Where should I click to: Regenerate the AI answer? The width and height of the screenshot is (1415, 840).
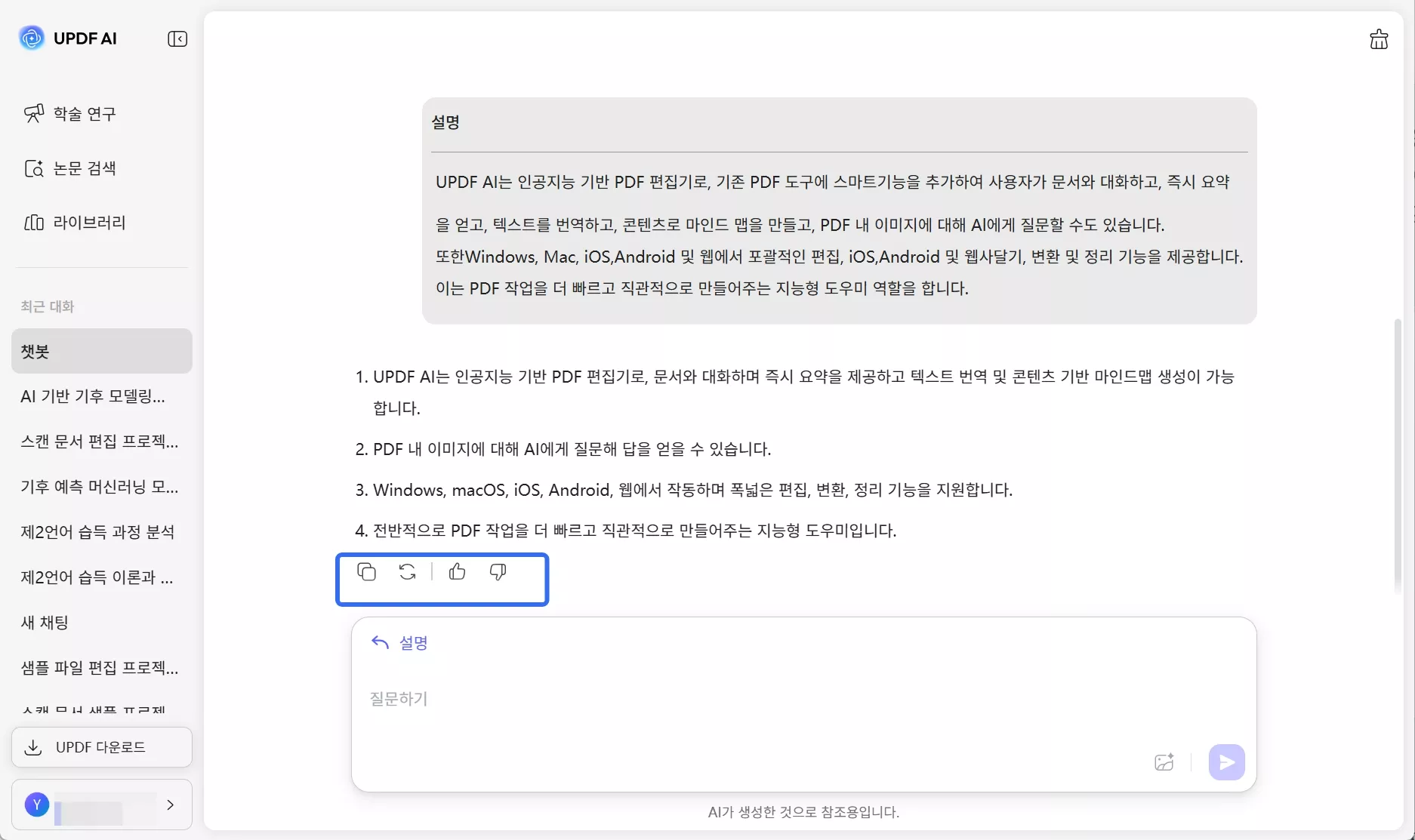point(407,572)
